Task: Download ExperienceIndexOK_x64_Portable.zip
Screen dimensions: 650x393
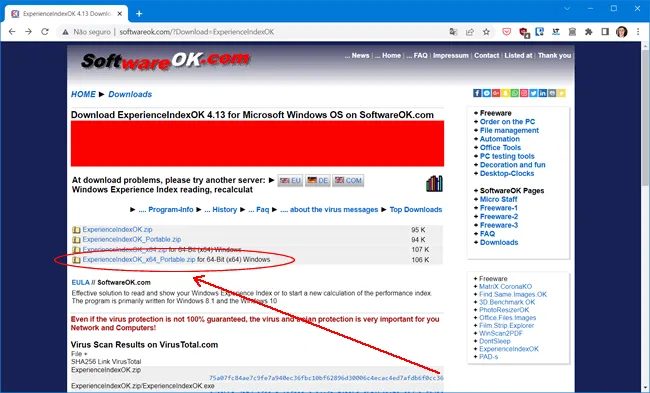Action: tap(138, 260)
